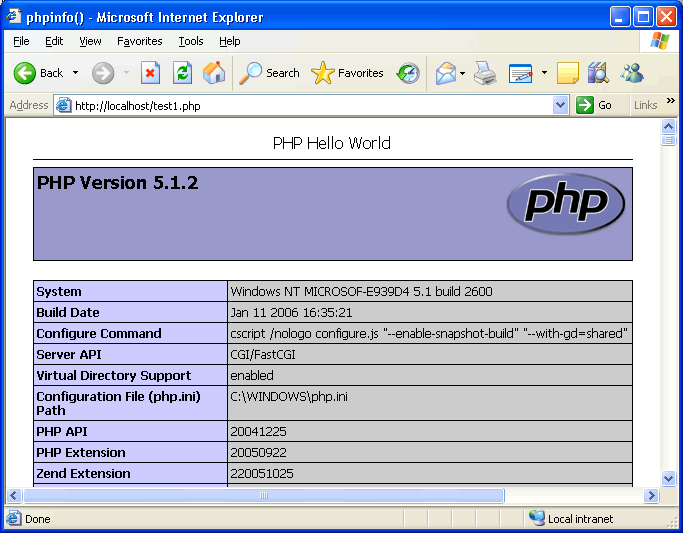Expand the Links toolbar chevron
The width and height of the screenshot is (683, 533).
pos(671,101)
